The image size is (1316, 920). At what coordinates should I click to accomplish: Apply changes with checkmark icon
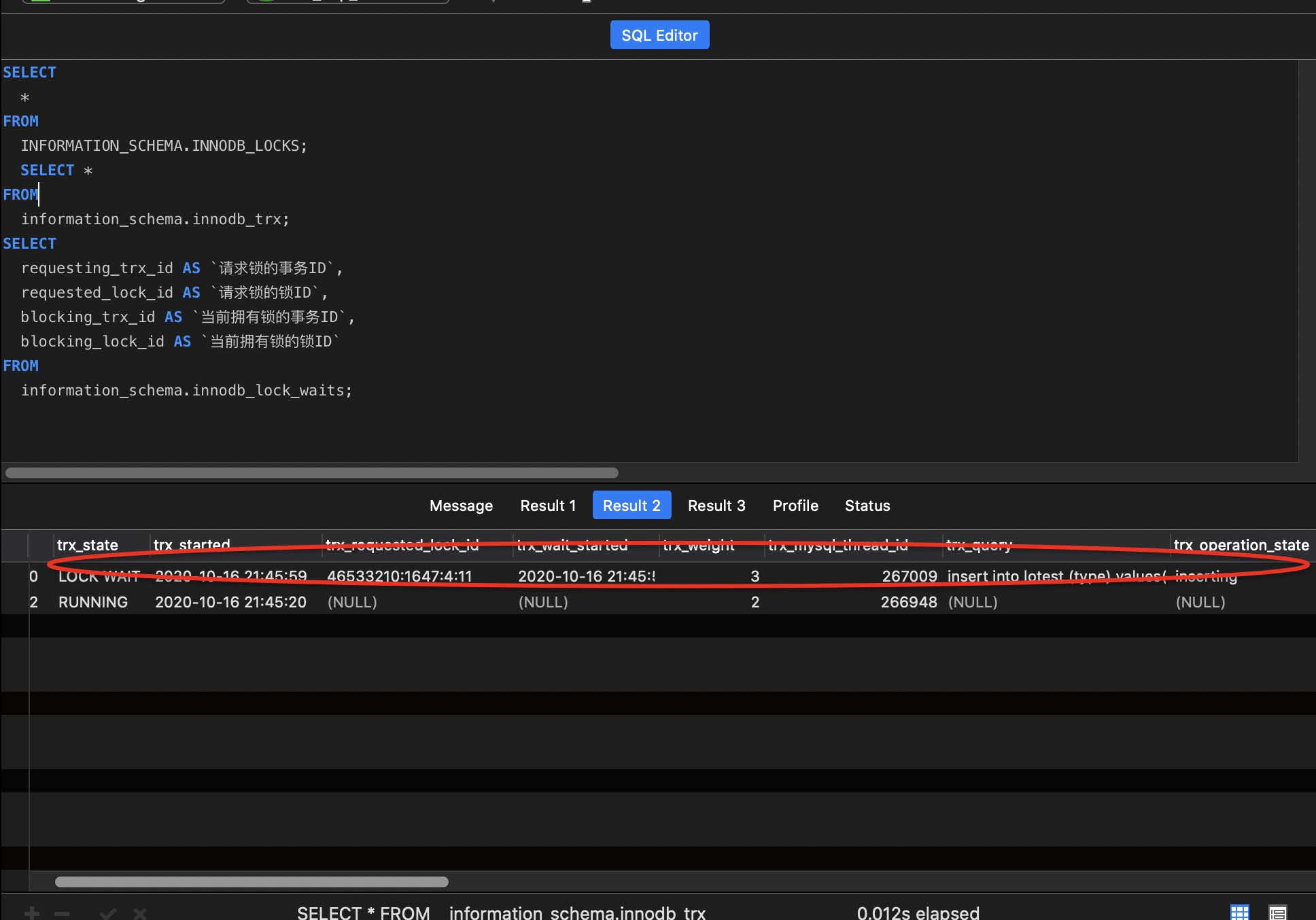click(108, 913)
